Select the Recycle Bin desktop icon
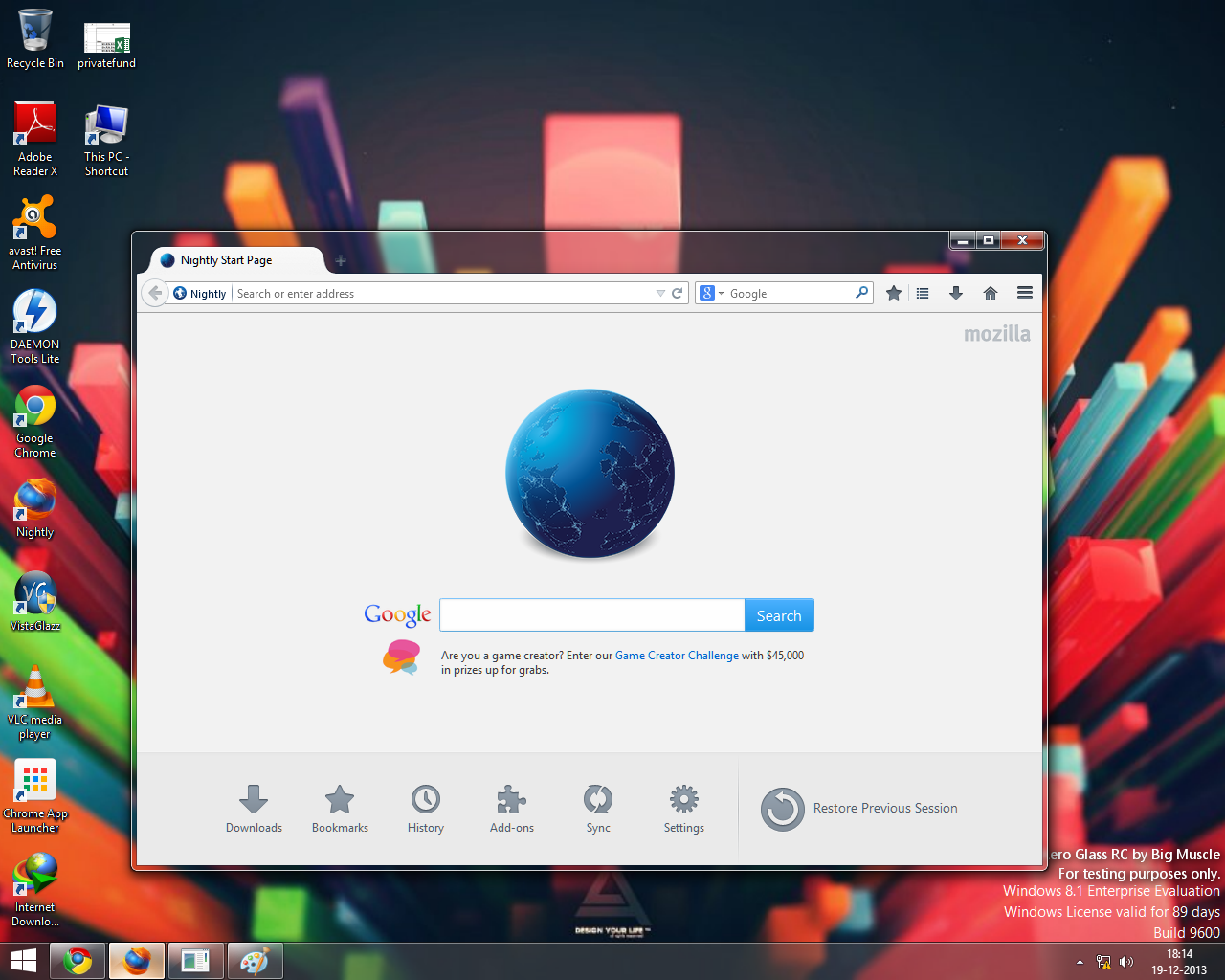1225x980 pixels. click(35, 39)
